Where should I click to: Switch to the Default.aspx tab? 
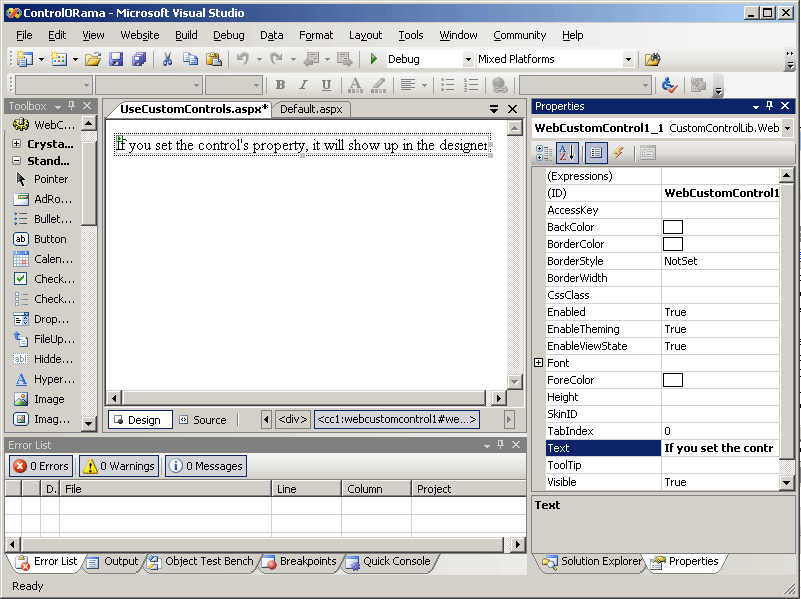tap(311, 109)
